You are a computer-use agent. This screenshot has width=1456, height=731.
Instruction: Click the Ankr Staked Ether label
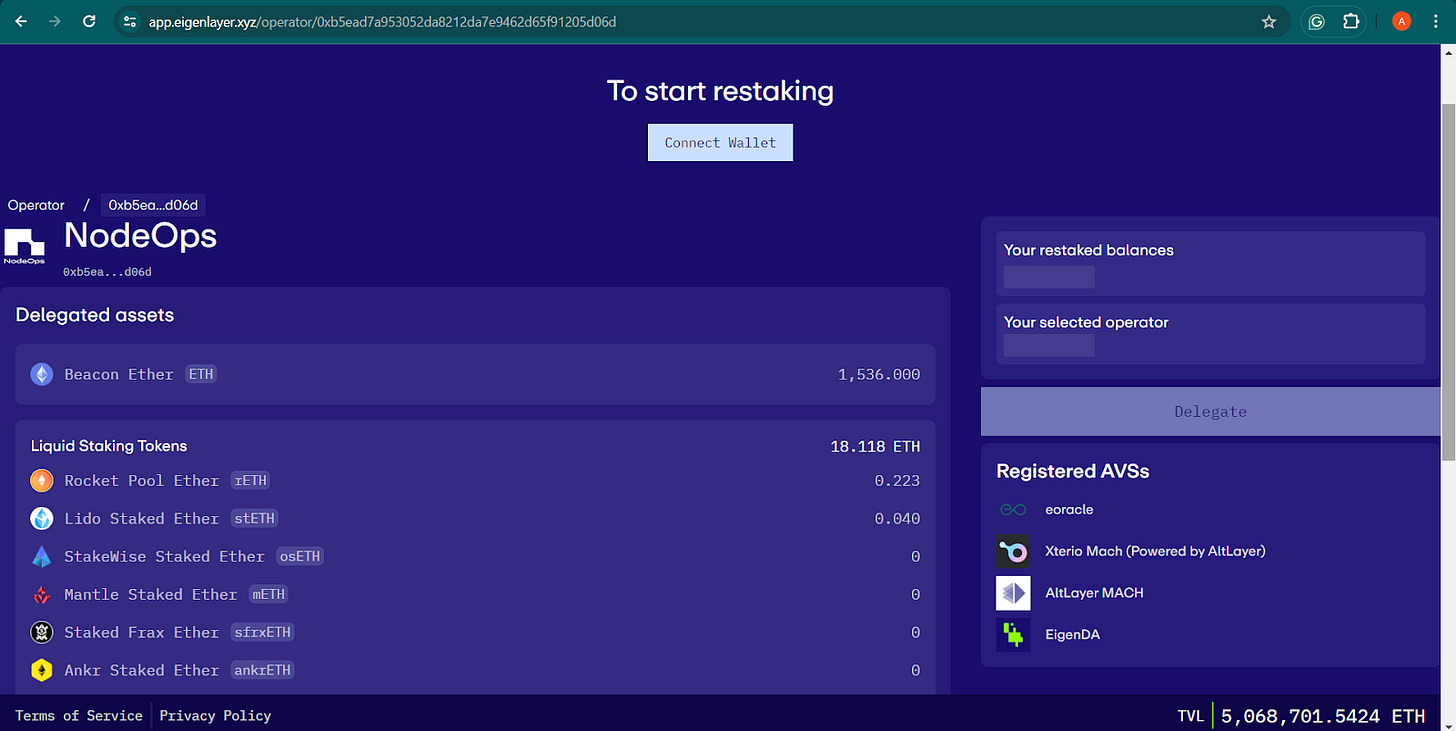(x=141, y=671)
